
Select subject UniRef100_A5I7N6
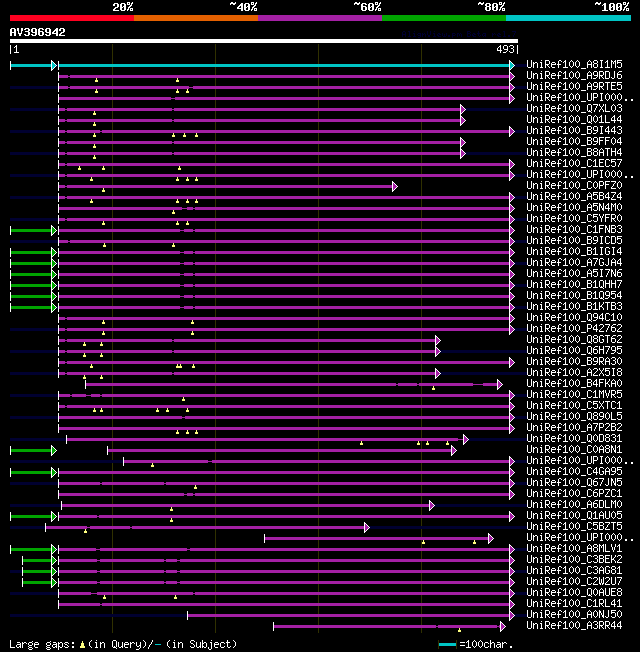click(574, 274)
